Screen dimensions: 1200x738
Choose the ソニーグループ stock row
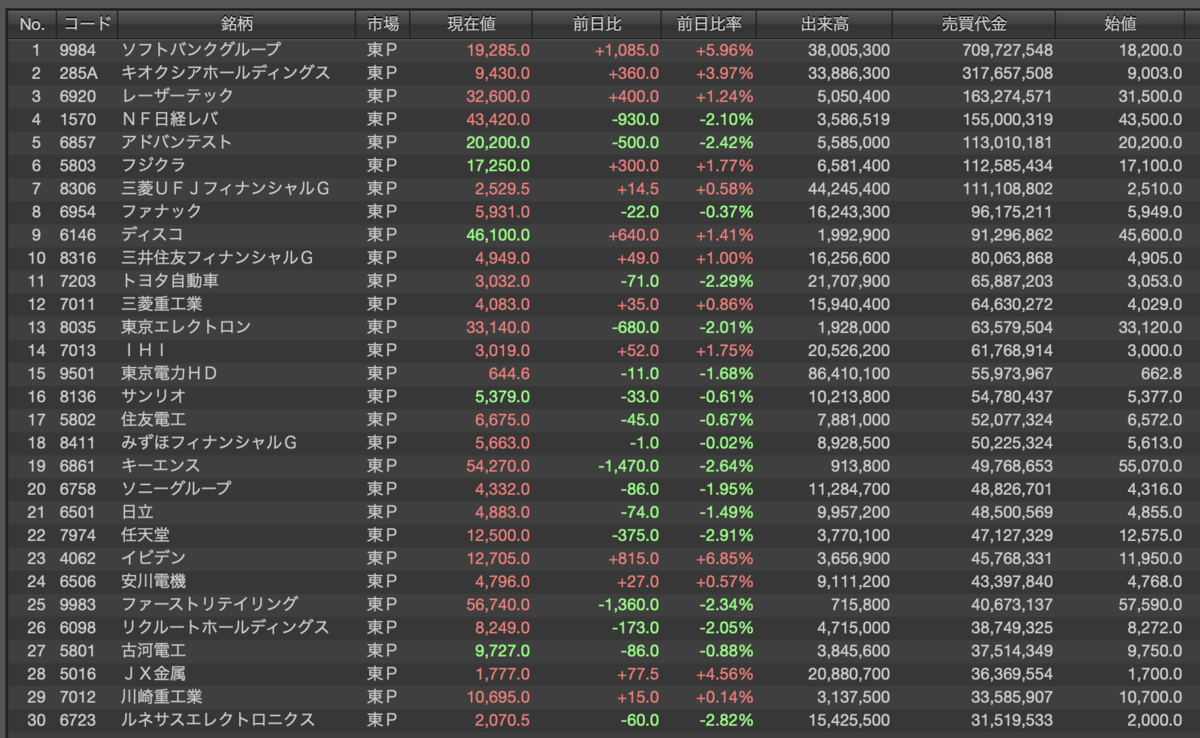click(602, 488)
